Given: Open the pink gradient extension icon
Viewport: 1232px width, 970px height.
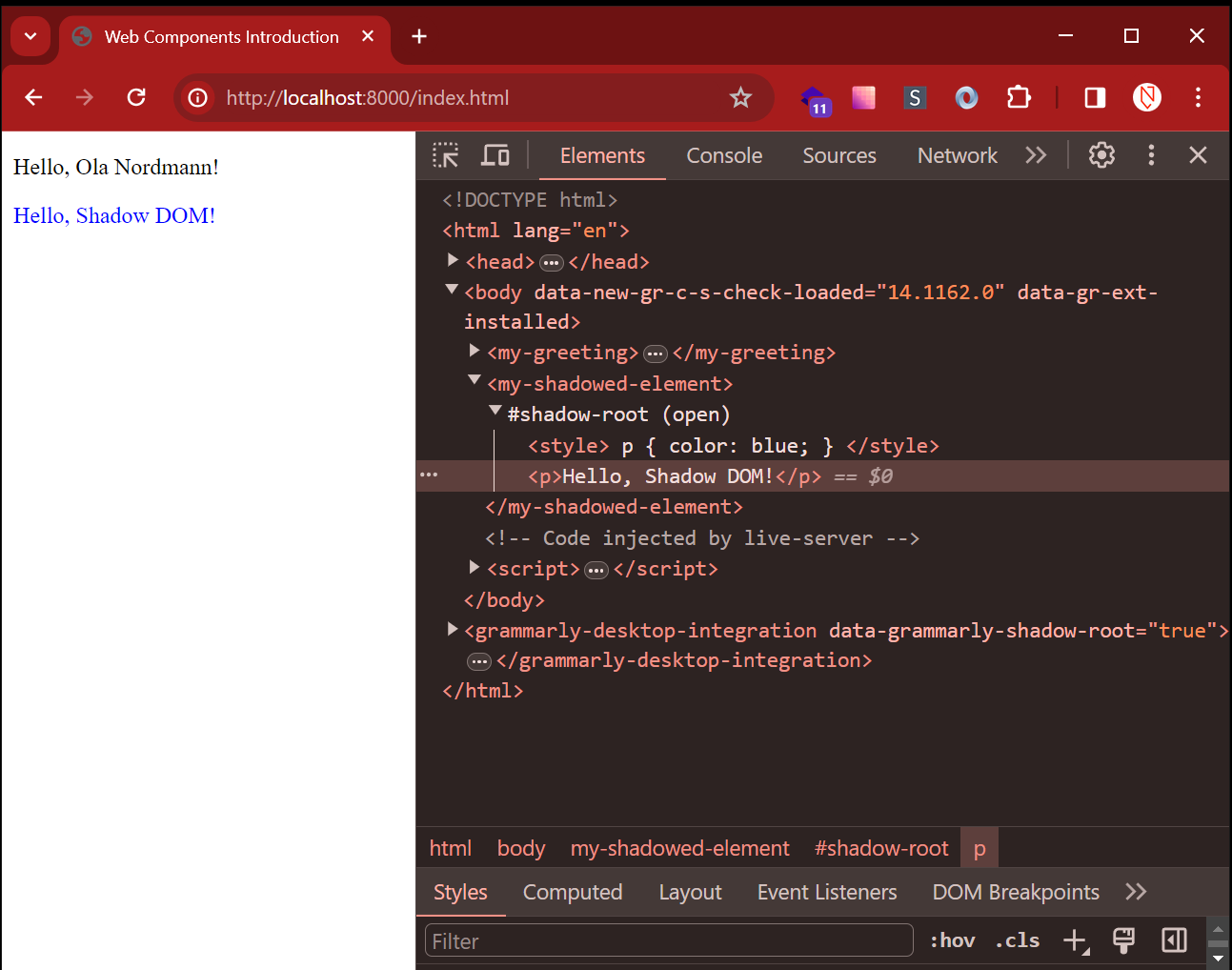Looking at the screenshot, I should [863, 97].
